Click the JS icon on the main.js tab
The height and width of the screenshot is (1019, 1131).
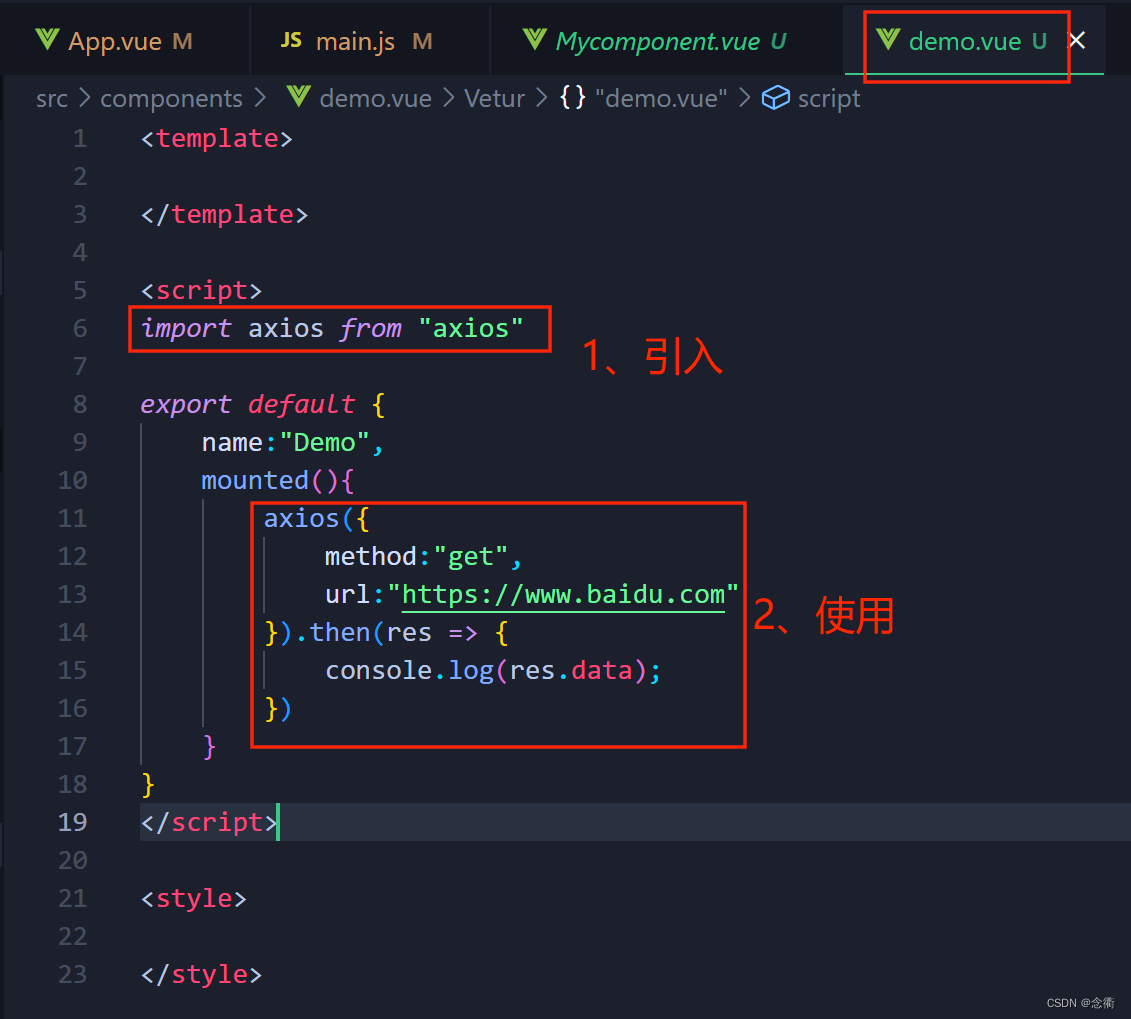[x=290, y=40]
